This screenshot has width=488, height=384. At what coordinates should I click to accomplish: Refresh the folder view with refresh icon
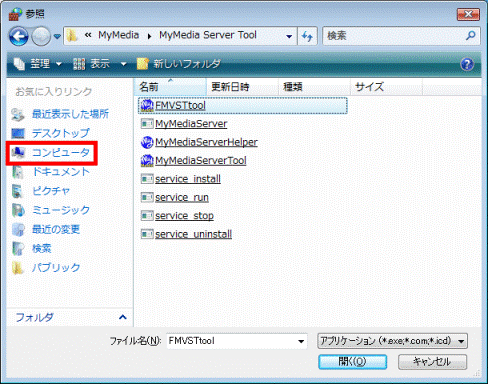point(307,36)
